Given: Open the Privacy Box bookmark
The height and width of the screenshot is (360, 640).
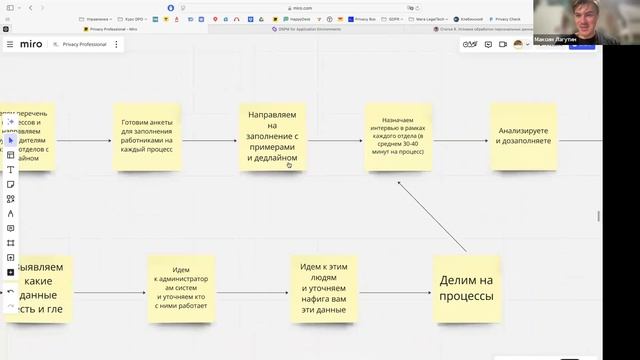Looking at the screenshot, I should (x=362, y=19).
